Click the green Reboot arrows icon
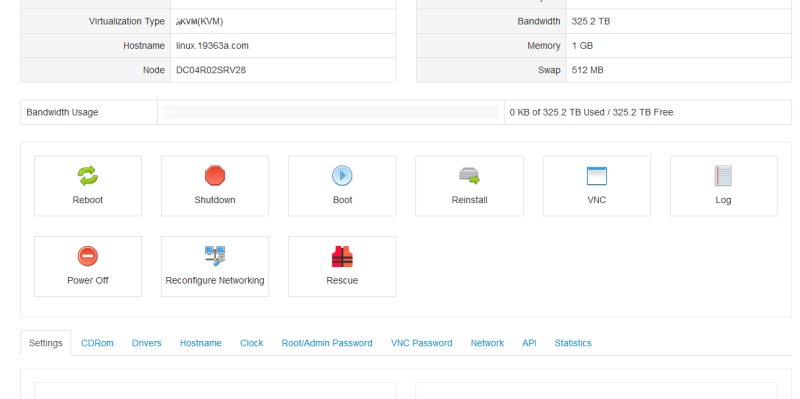 [88, 176]
